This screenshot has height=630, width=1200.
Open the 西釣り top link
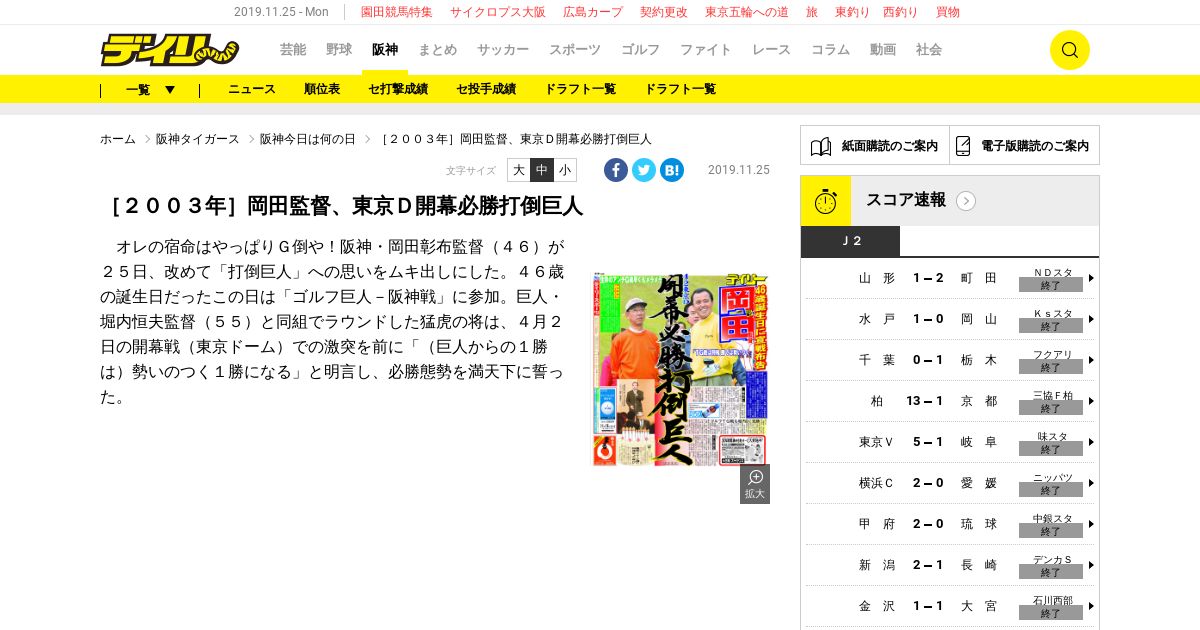coord(900,12)
